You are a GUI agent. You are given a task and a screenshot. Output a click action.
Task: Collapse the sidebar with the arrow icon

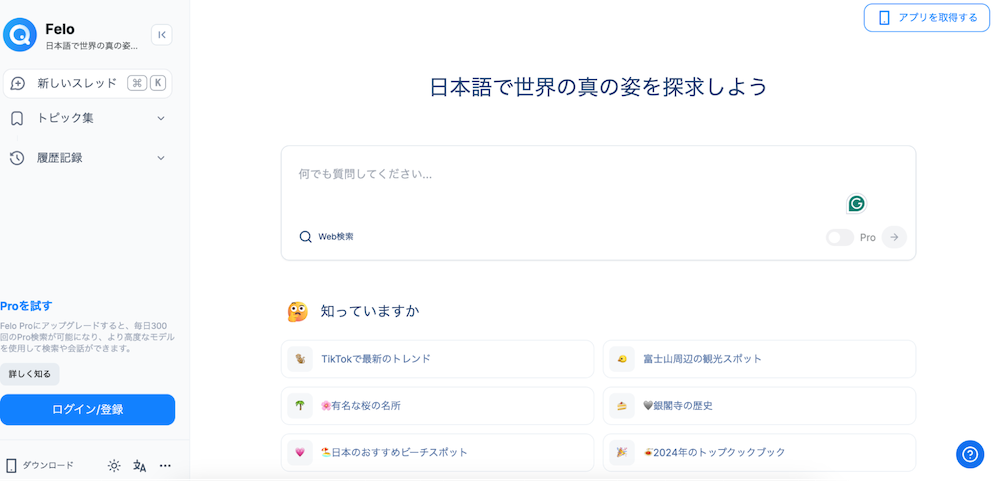[x=161, y=34]
